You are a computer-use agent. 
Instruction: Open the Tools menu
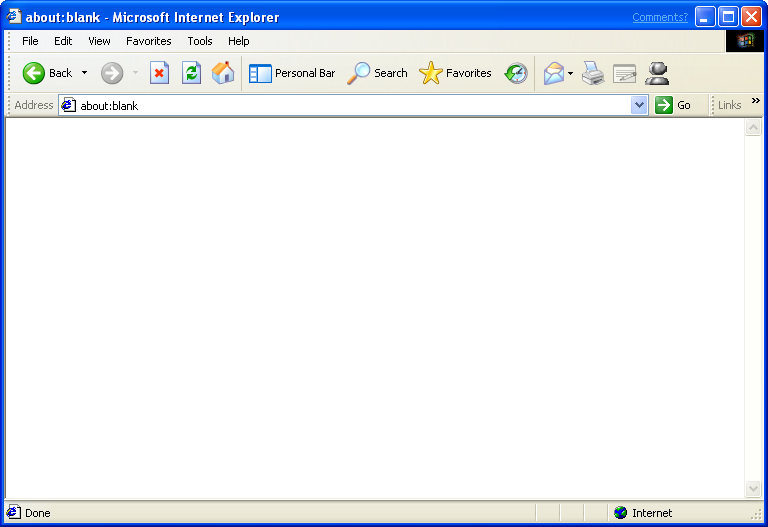(x=200, y=41)
